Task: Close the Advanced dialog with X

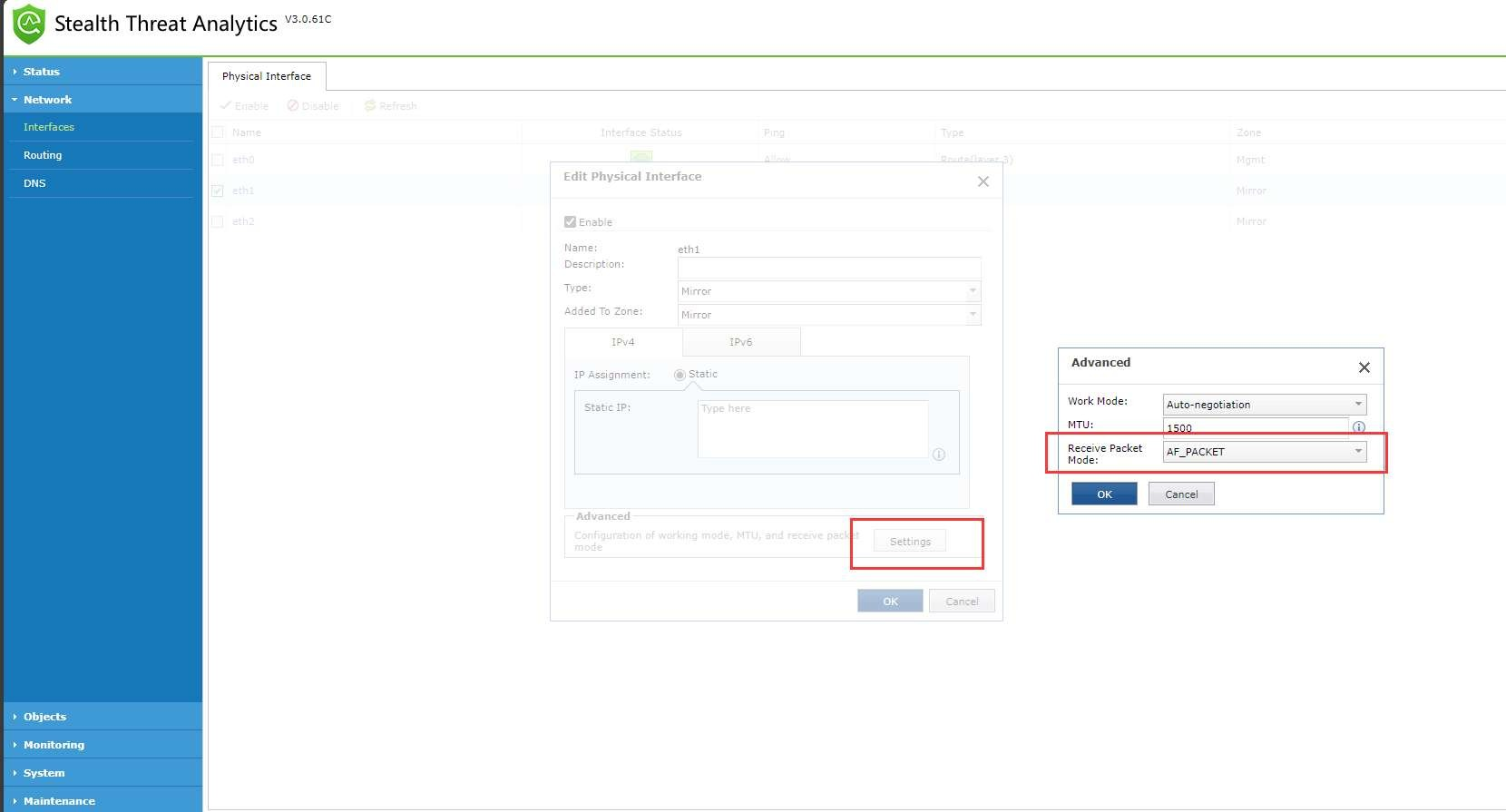Action: 1364,367
